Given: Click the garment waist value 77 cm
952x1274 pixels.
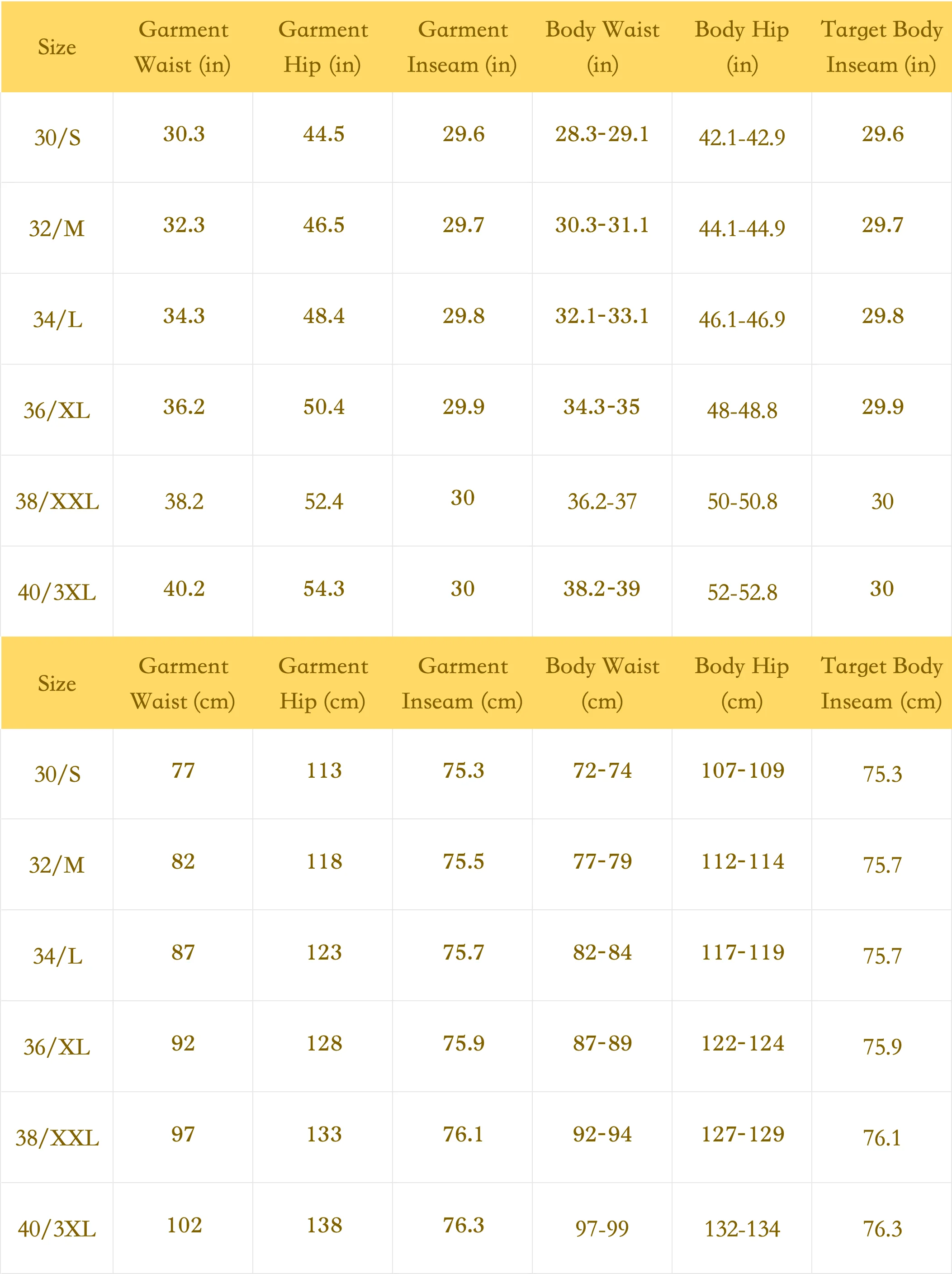Looking at the screenshot, I should [183, 770].
